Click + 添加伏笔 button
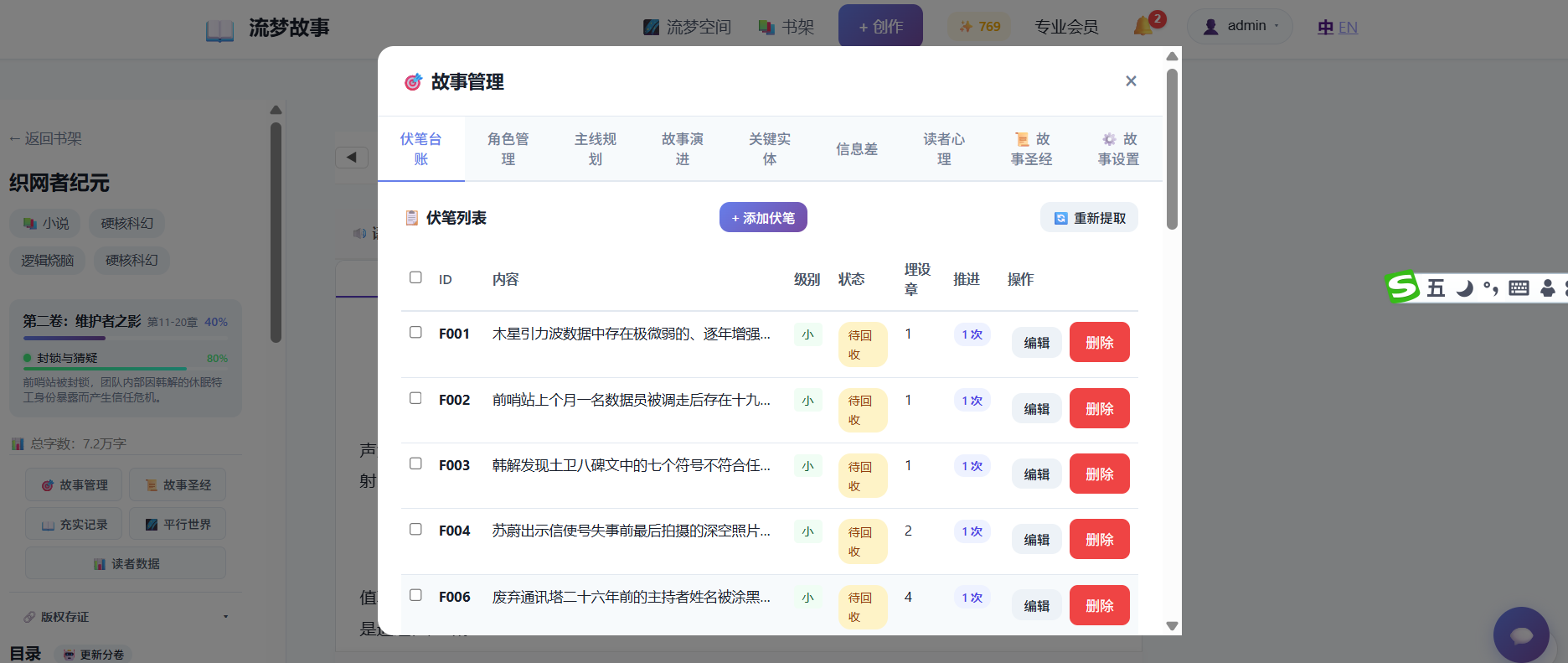The width and height of the screenshot is (1568, 663). 763,217
